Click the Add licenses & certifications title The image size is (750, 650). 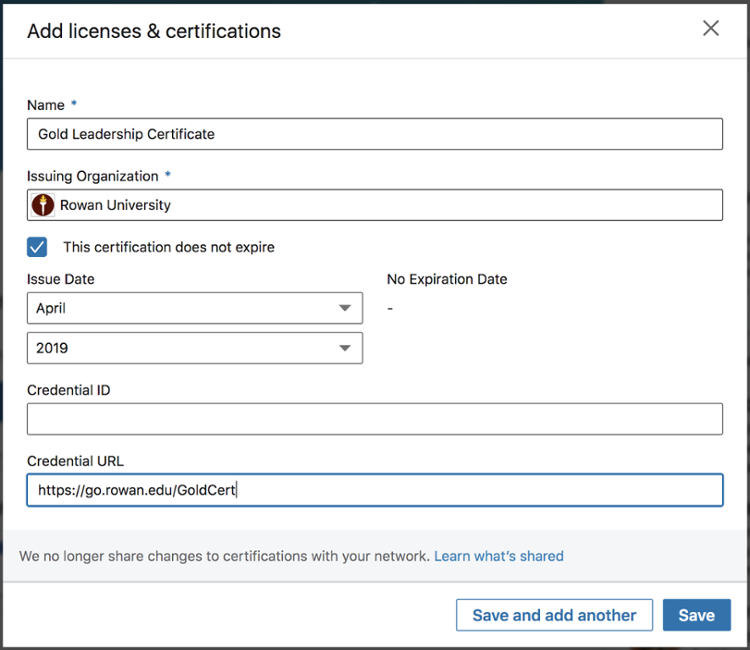(154, 31)
